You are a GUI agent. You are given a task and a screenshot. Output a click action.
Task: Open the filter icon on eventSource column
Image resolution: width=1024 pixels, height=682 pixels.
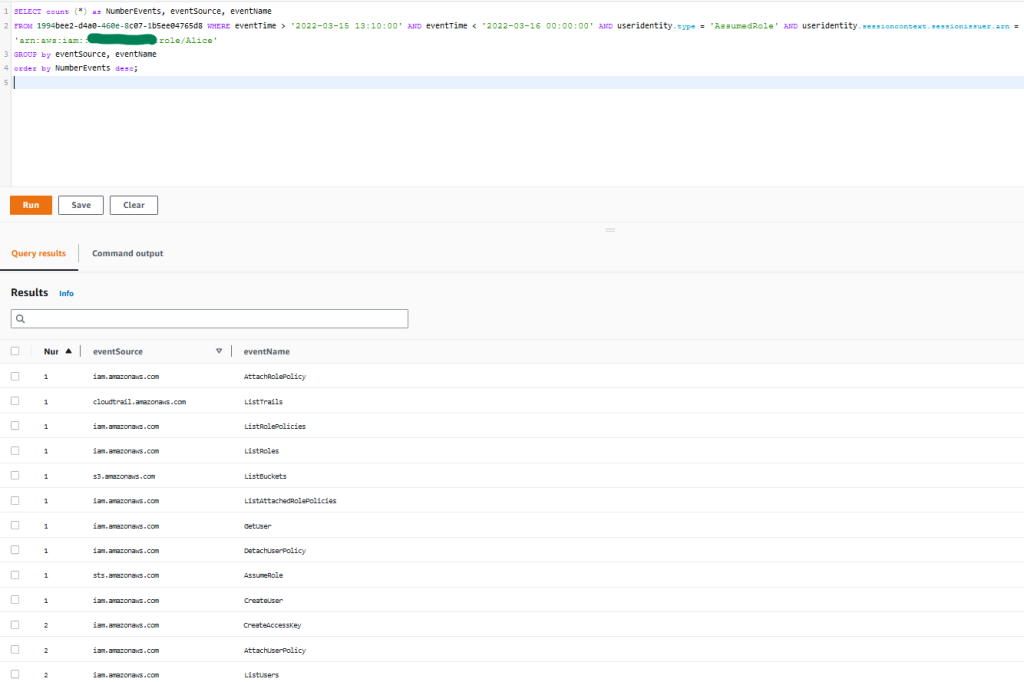(x=219, y=351)
